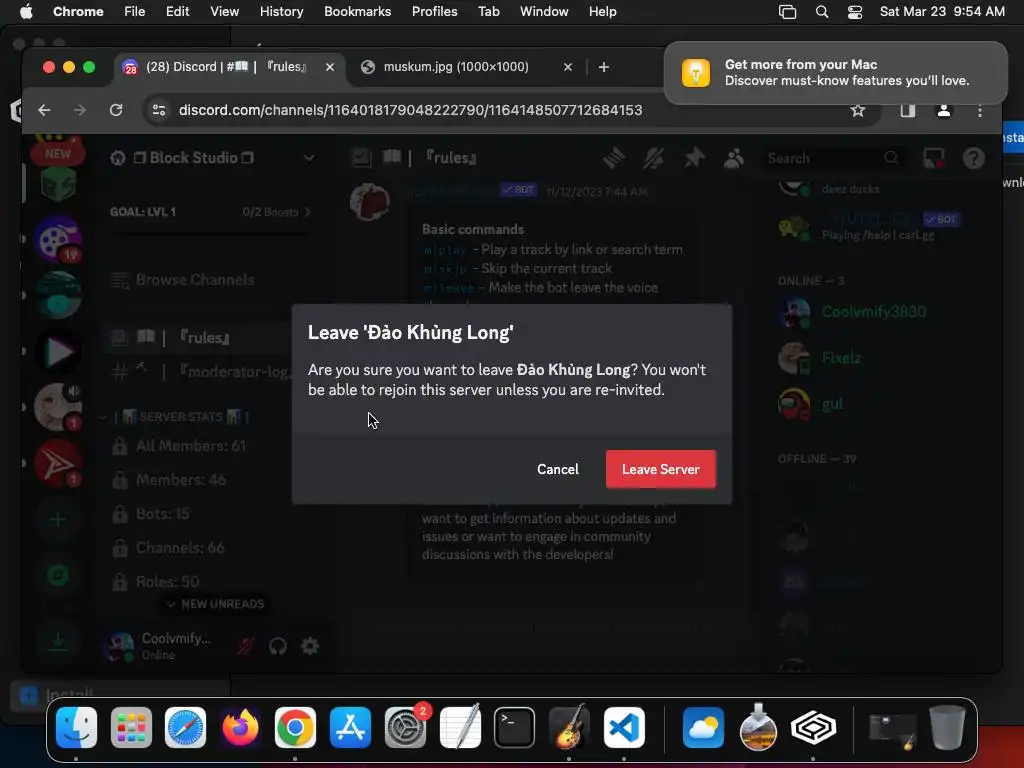
Task: Open Discord help question mark icon
Action: (x=973, y=158)
